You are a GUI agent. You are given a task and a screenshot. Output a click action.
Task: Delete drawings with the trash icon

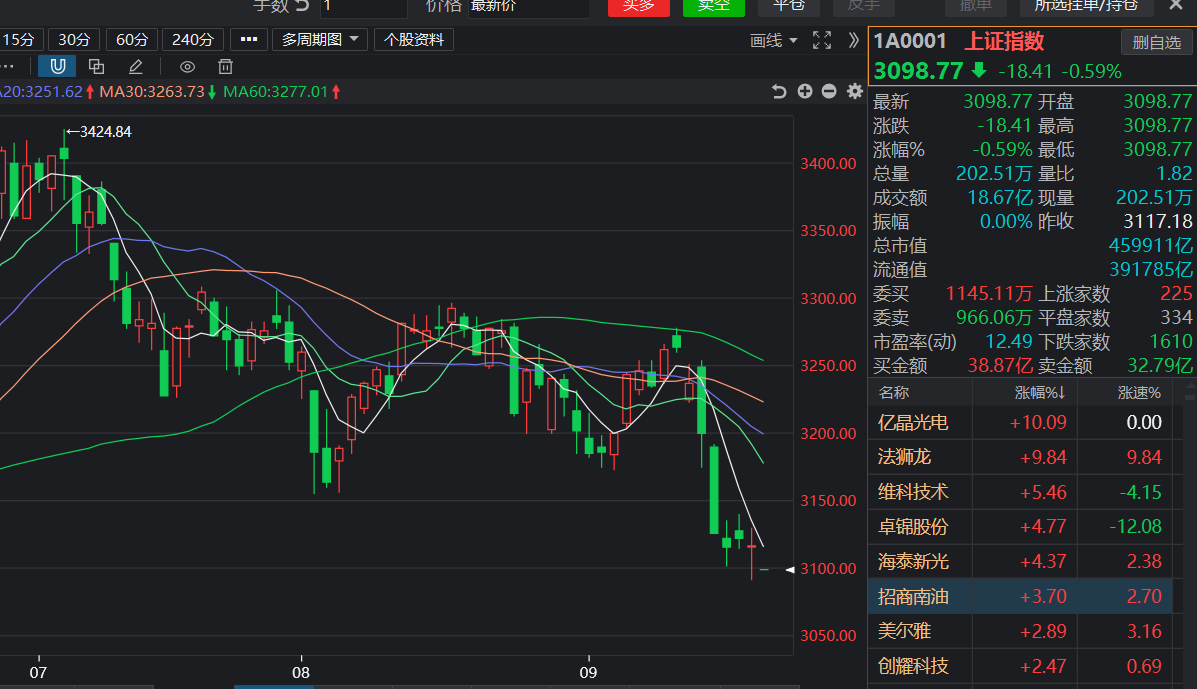click(226, 66)
